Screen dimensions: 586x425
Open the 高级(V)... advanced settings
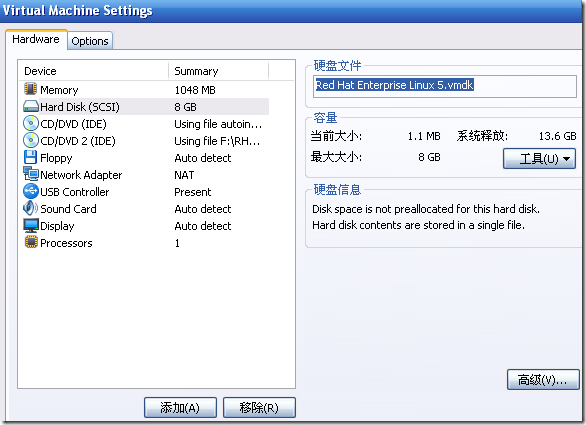pyautogui.click(x=543, y=380)
